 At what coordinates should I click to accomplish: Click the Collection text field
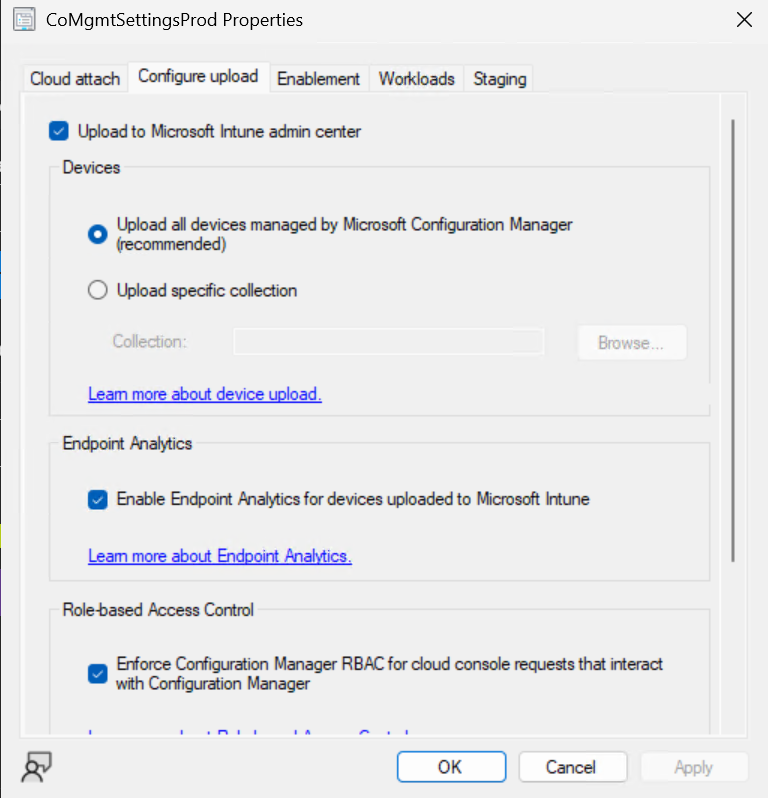[x=388, y=342]
